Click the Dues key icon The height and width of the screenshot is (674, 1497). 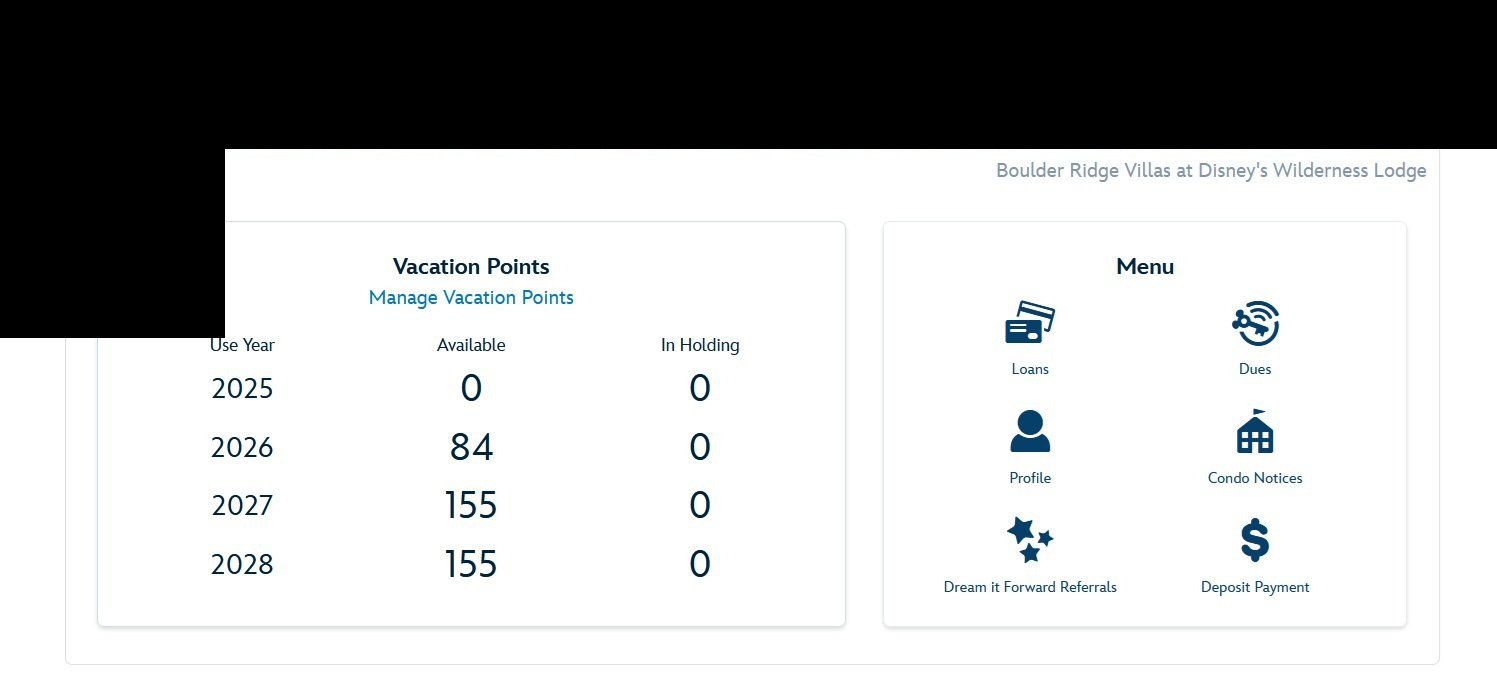coord(1255,323)
